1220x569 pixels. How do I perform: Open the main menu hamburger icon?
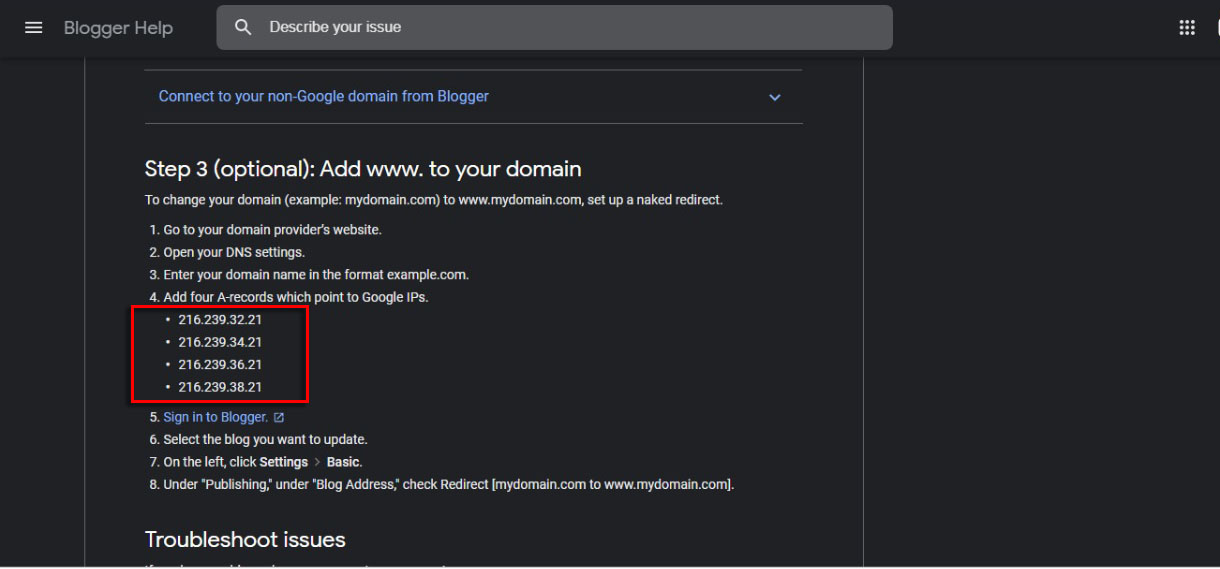click(x=34, y=28)
